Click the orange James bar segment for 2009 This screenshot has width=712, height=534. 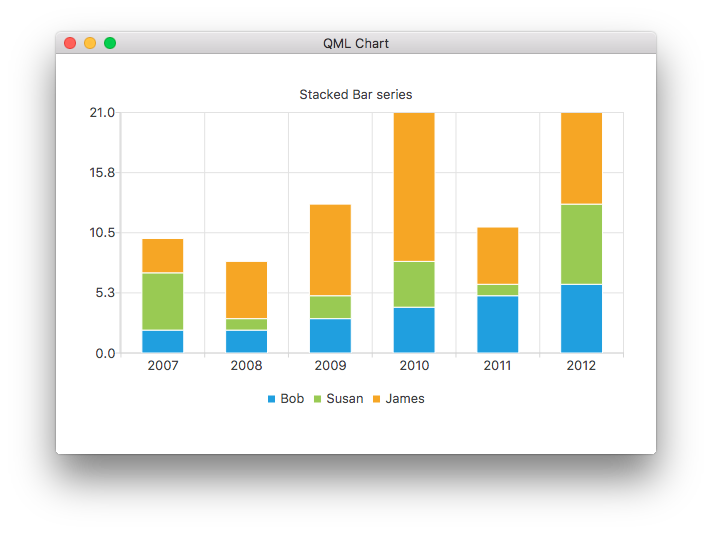coord(330,250)
